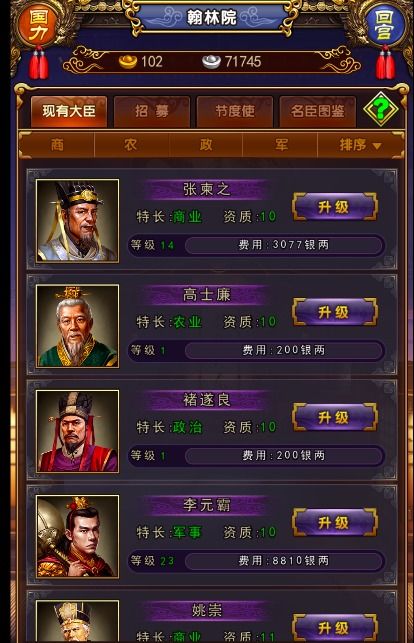Open the green question mark help icon
Viewport: 414px width, 643px height.
click(381, 109)
